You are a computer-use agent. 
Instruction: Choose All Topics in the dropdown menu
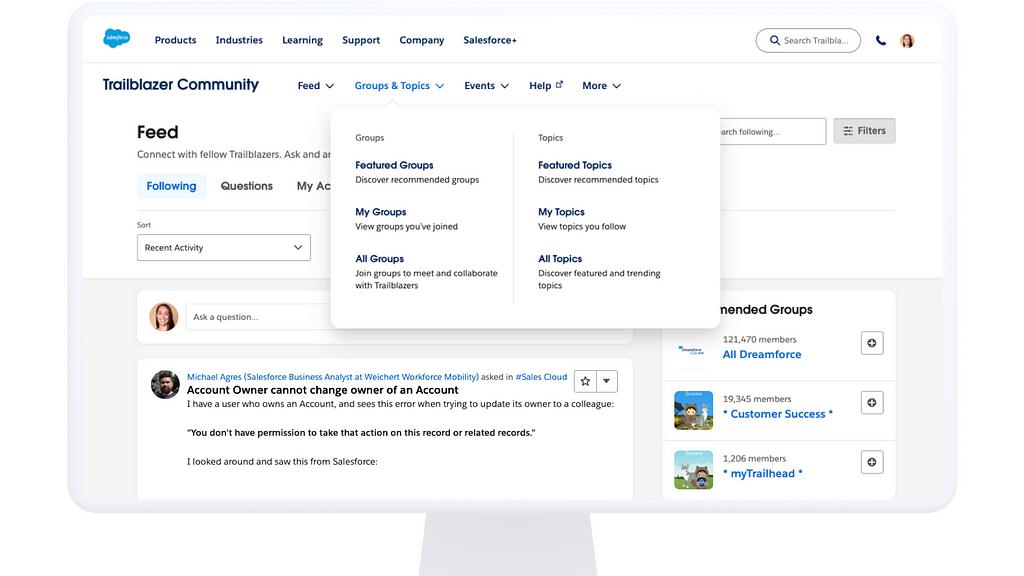(560, 259)
